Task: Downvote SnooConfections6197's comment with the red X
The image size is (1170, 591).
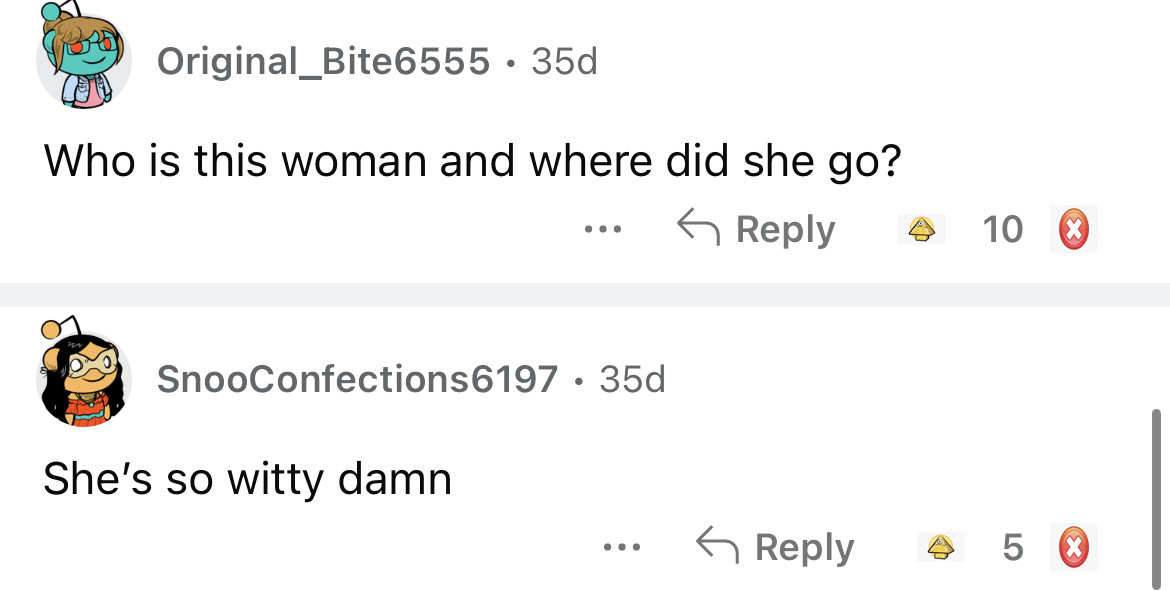Action: (x=1073, y=547)
